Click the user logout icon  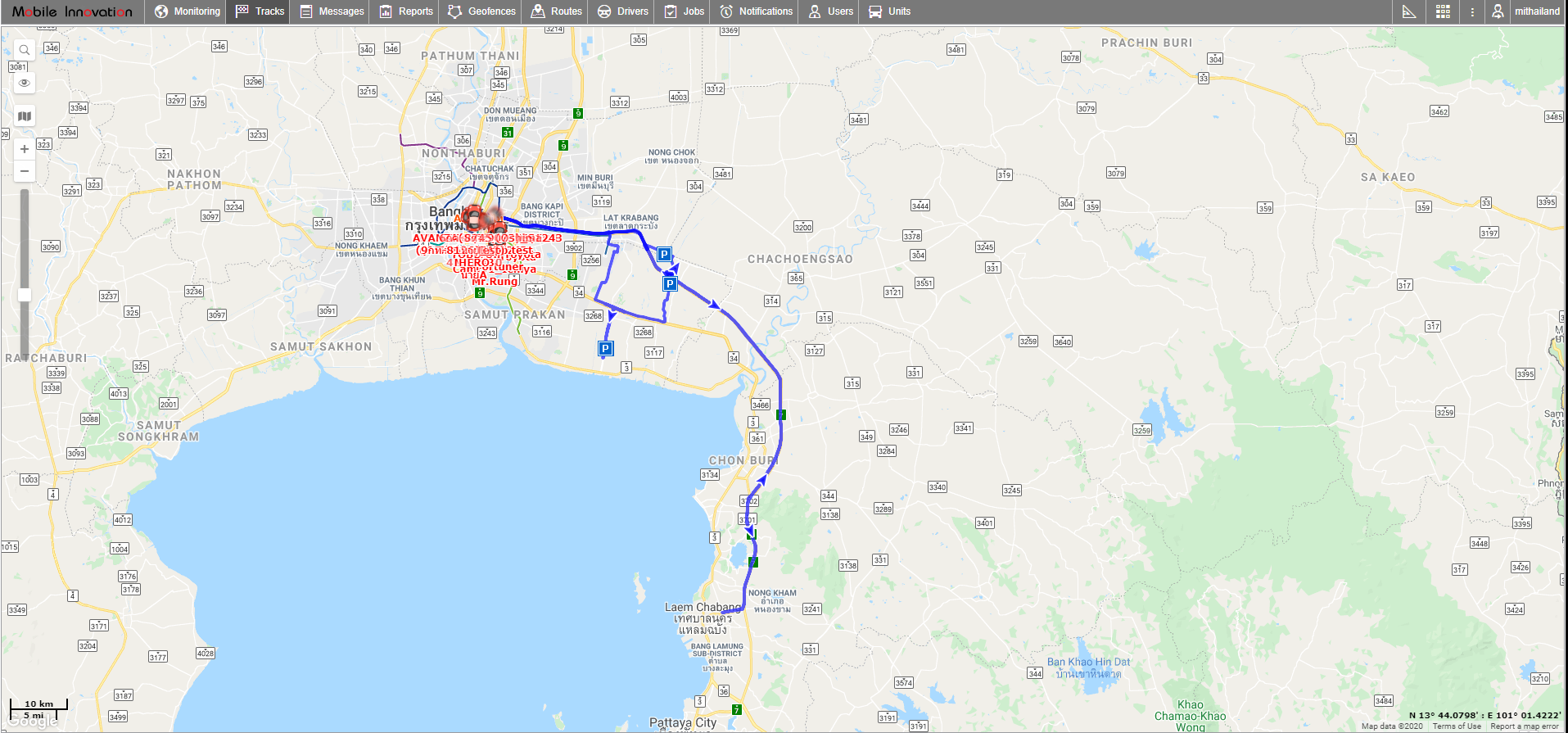pyautogui.click(x=1498, y=11)
